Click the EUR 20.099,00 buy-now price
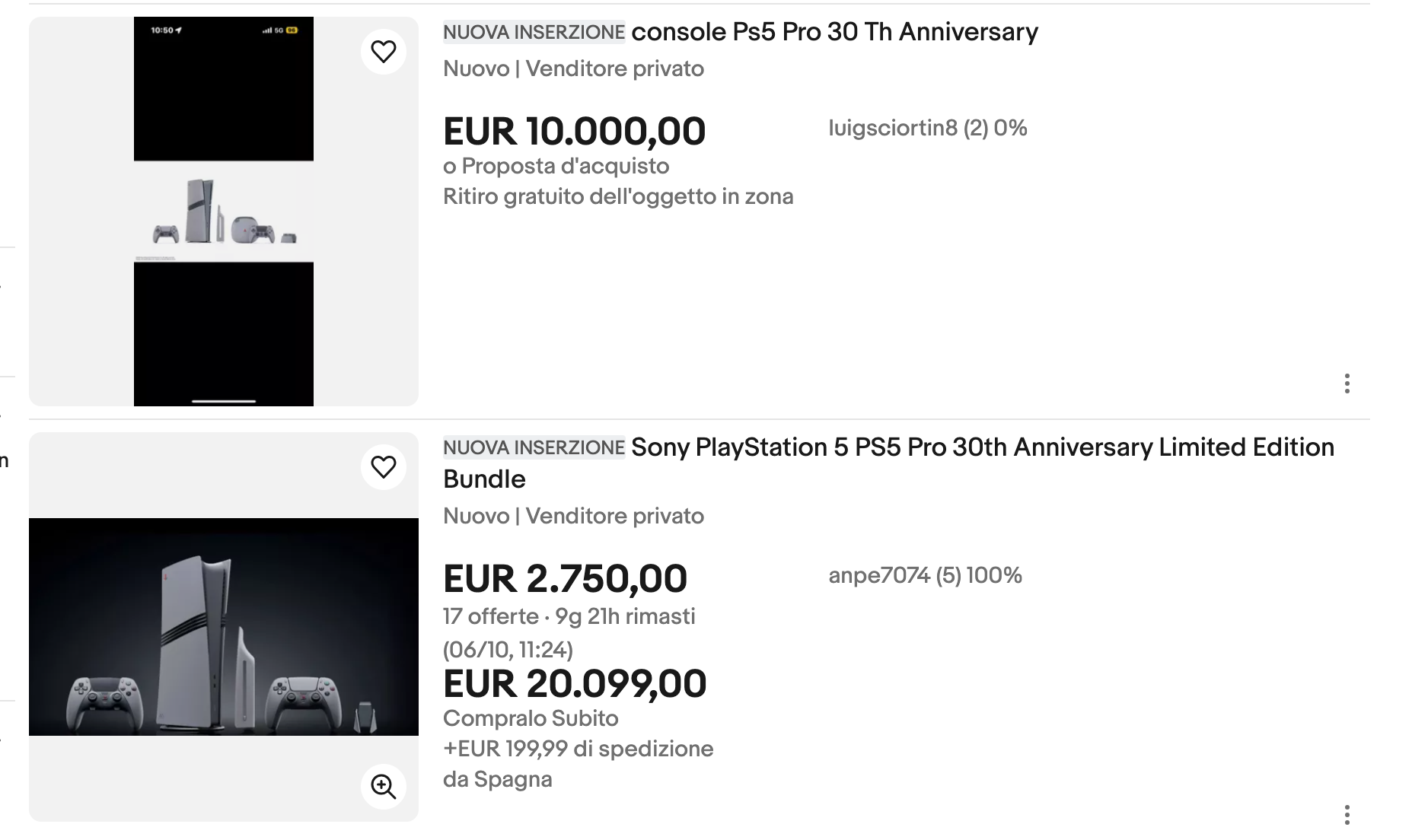The image size is (1428, 840). click(574, 684)
